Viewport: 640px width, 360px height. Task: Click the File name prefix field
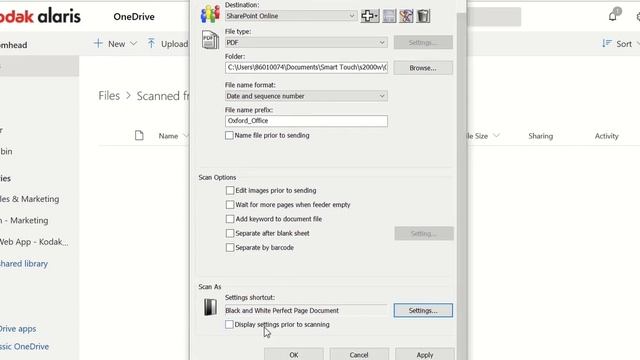[x=306, y=121]
